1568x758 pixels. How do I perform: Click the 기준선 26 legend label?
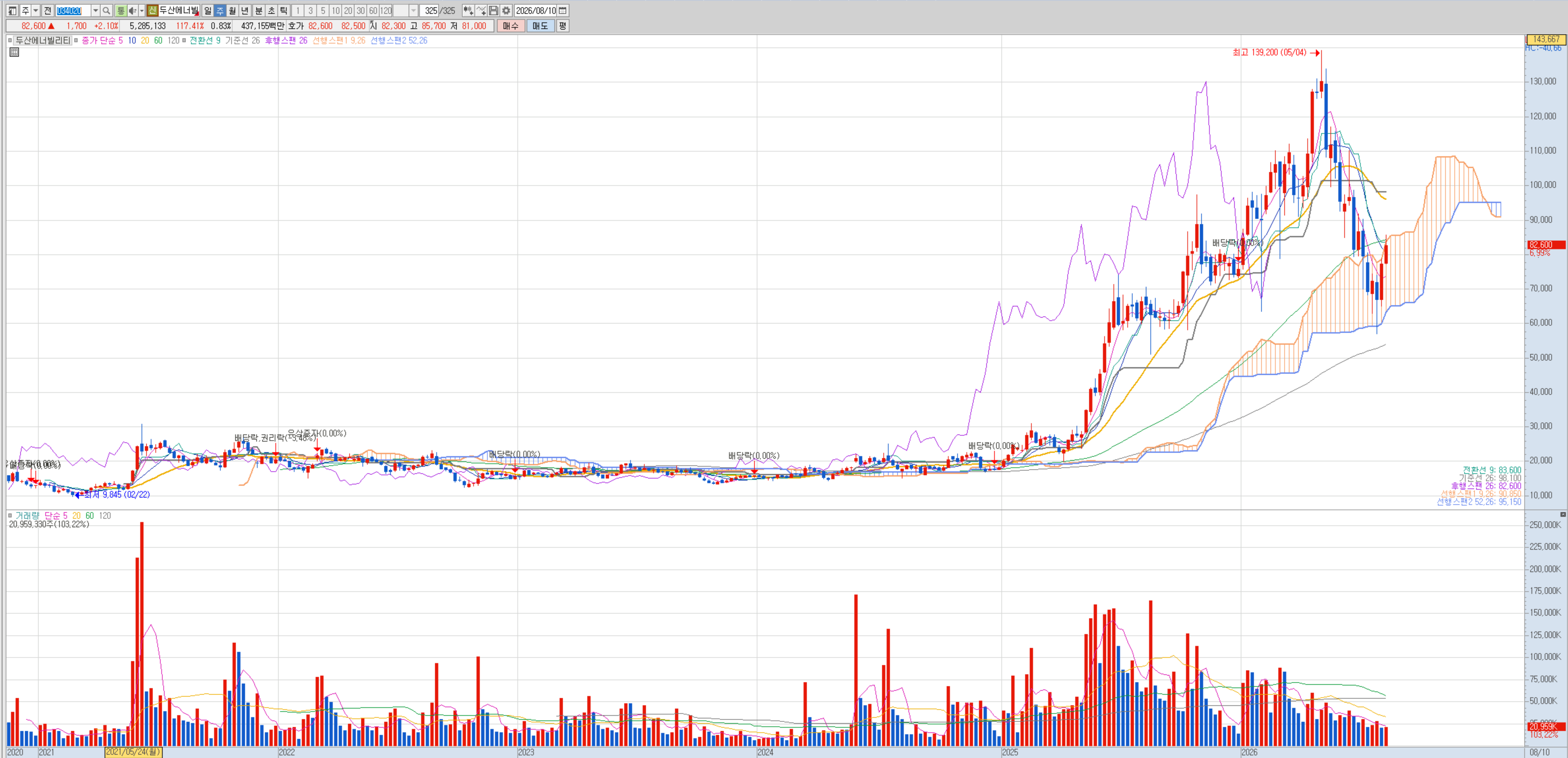[242, 40]
